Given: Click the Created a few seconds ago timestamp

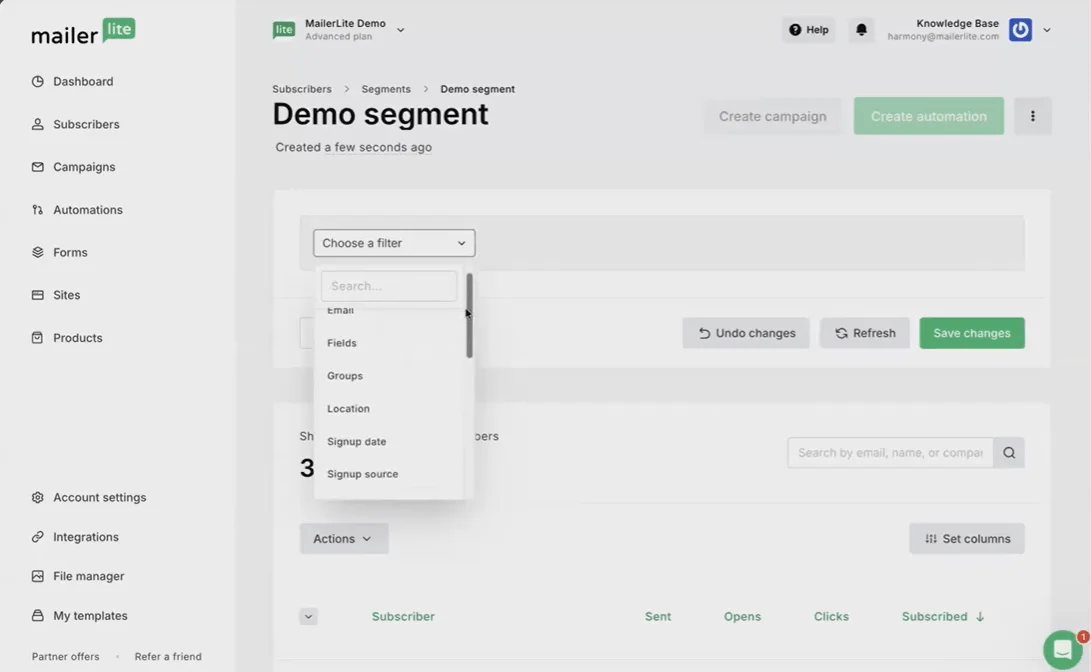Looking at the screenshot, I should (353, 147).
